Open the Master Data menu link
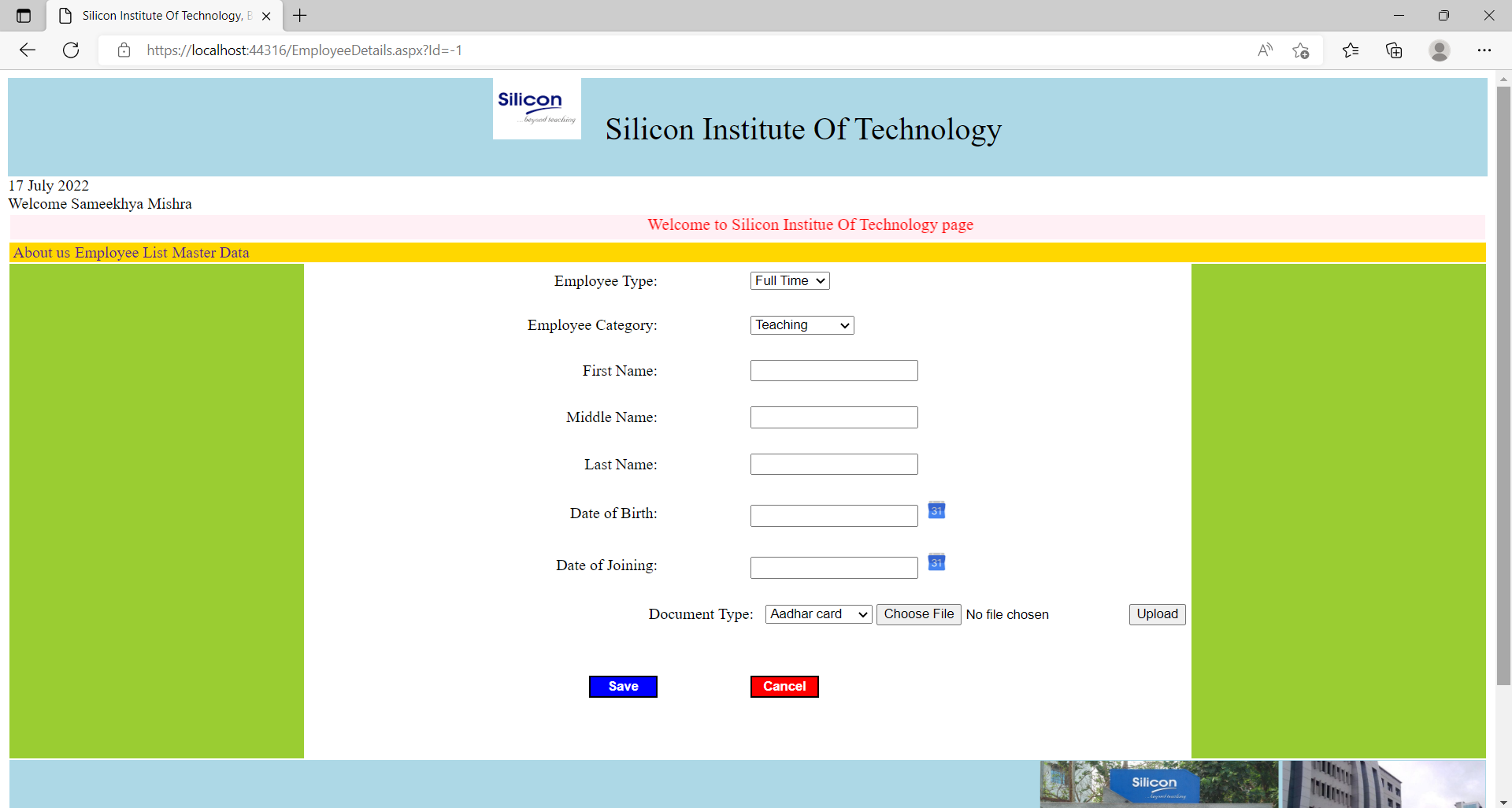Viewport: 1512px width, 808px height. pos(210,253)
